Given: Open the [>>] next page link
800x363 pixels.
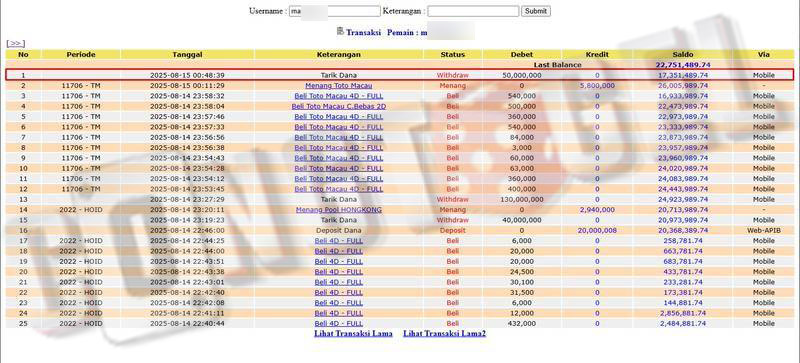Looking at the screenshot, I should 16,44.
